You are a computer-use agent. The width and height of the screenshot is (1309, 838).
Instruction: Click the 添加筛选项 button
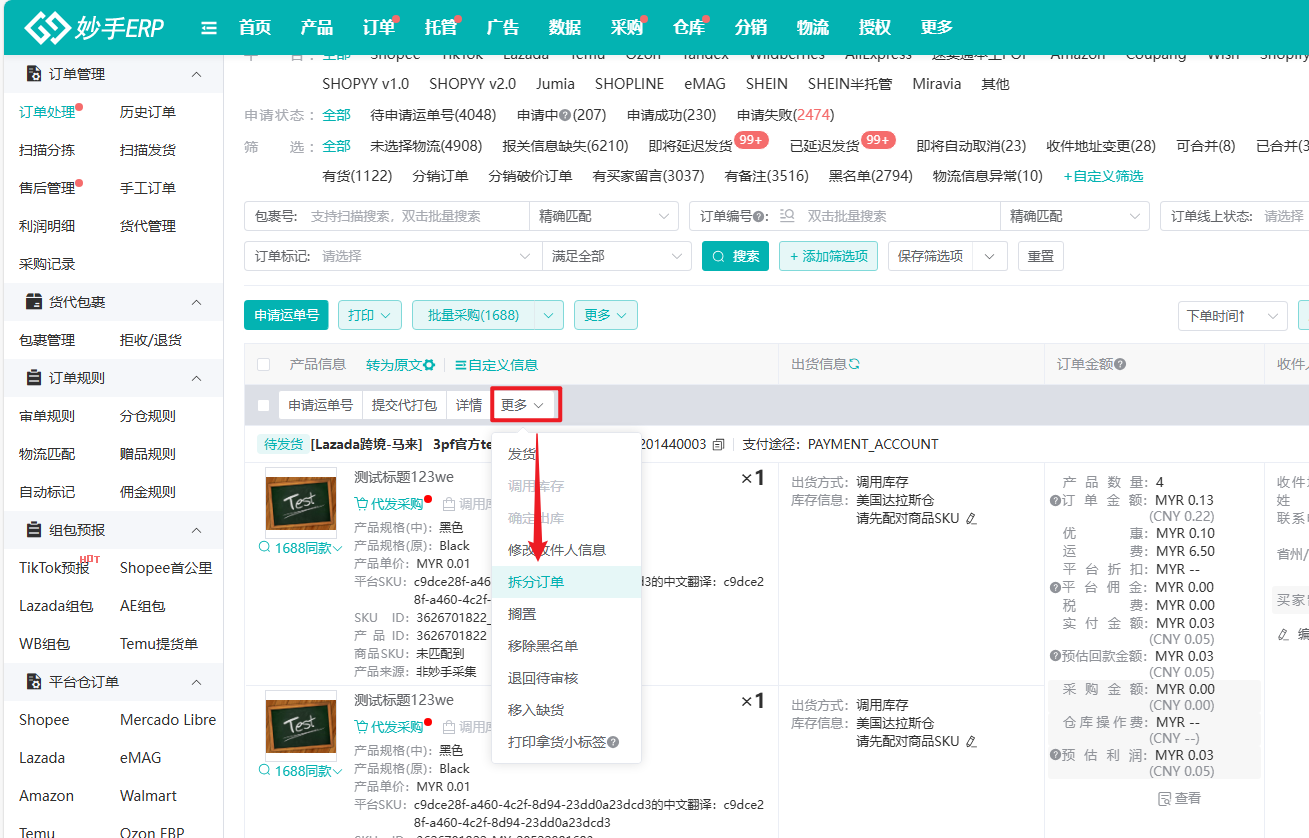828,256
